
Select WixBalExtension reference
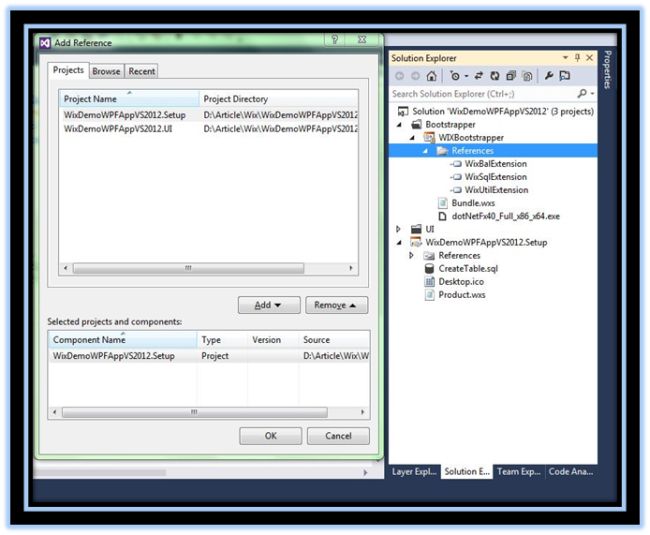point(495,164)
